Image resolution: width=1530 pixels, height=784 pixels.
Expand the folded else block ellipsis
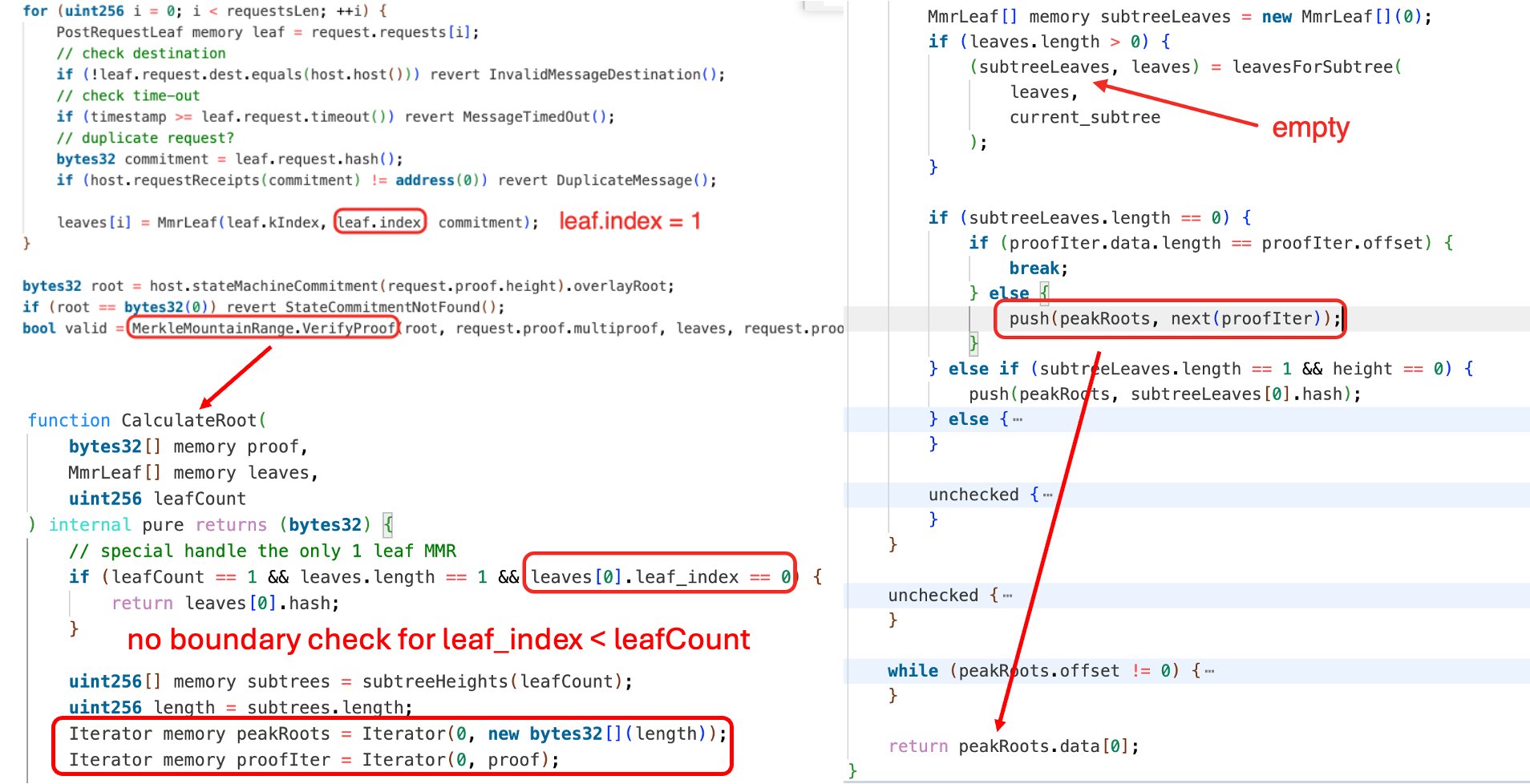point(1017,419)
